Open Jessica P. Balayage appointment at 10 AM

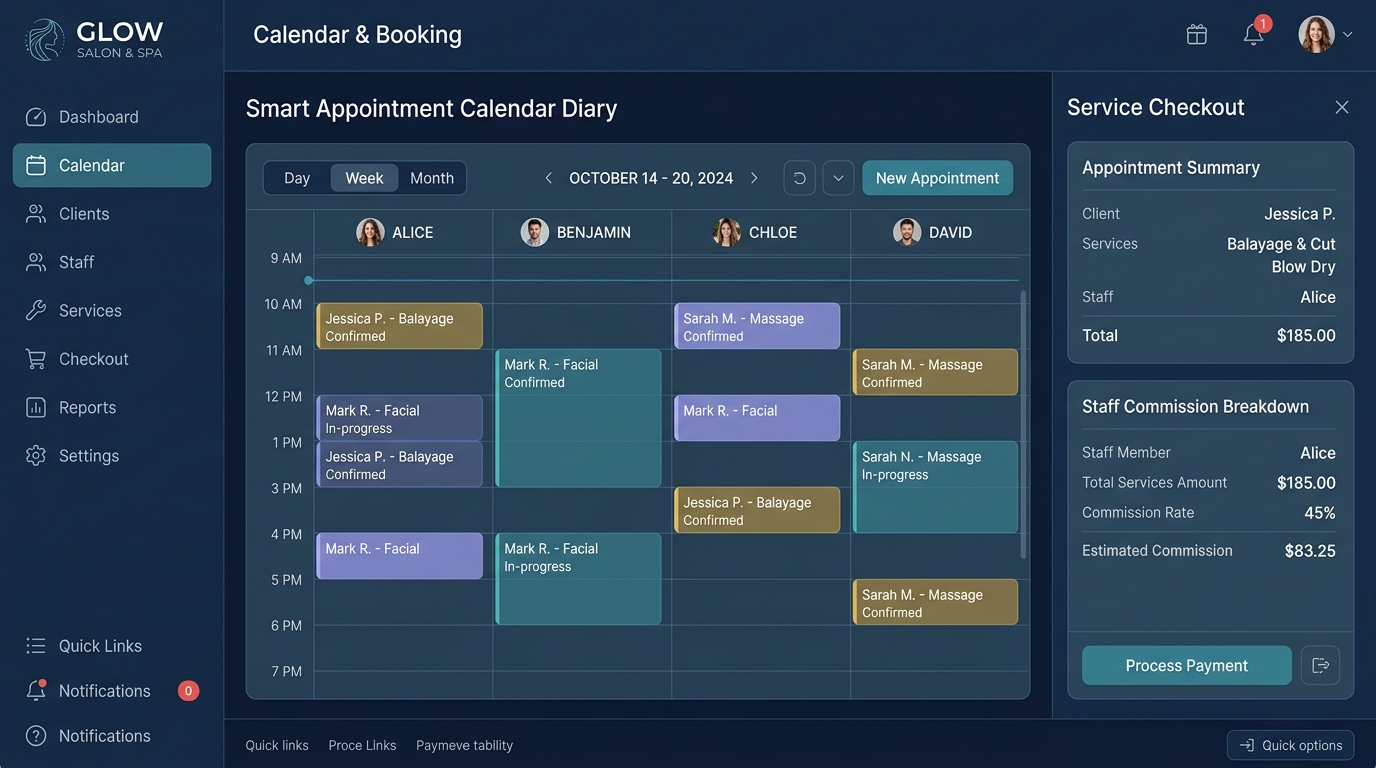[x=399, y=326]
